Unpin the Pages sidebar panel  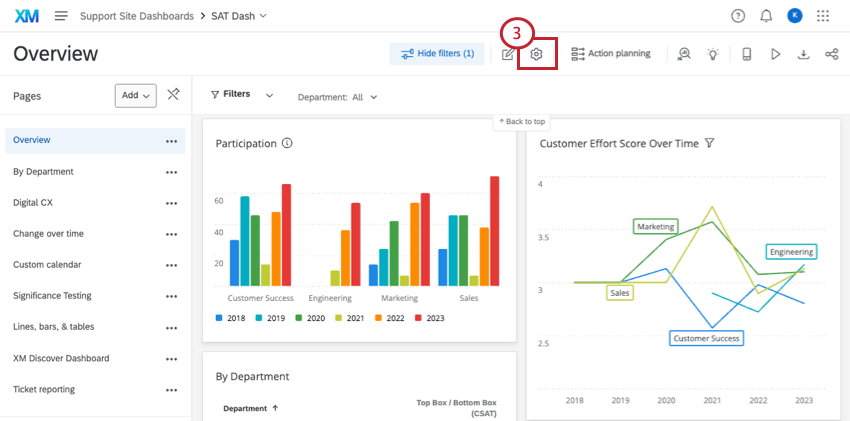pyautogui.click(x=174, y=95)
